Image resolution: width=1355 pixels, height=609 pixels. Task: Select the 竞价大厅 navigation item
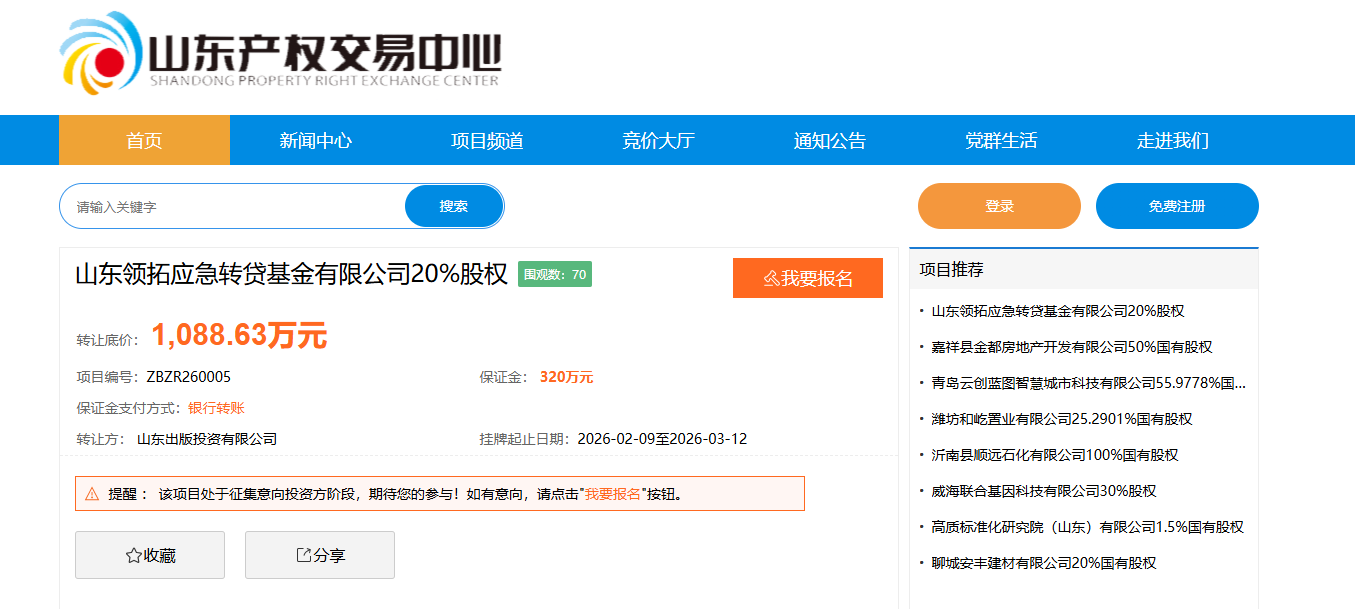[658, 141]
